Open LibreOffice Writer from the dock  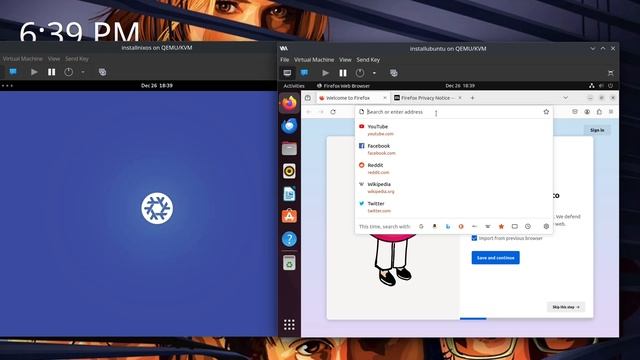[289, 194]
